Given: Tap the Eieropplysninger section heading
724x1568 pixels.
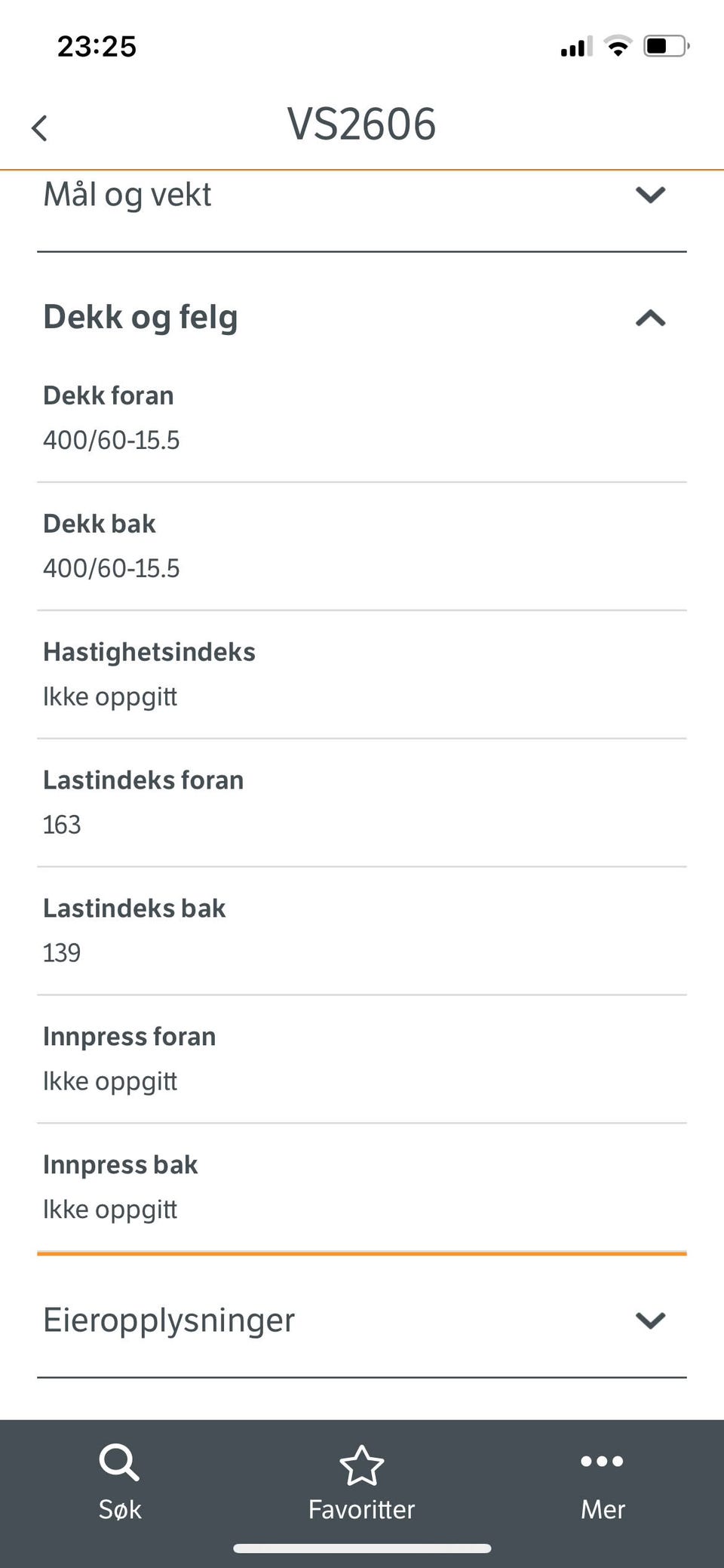Looking at the screenshot, I should [169, 1320].
